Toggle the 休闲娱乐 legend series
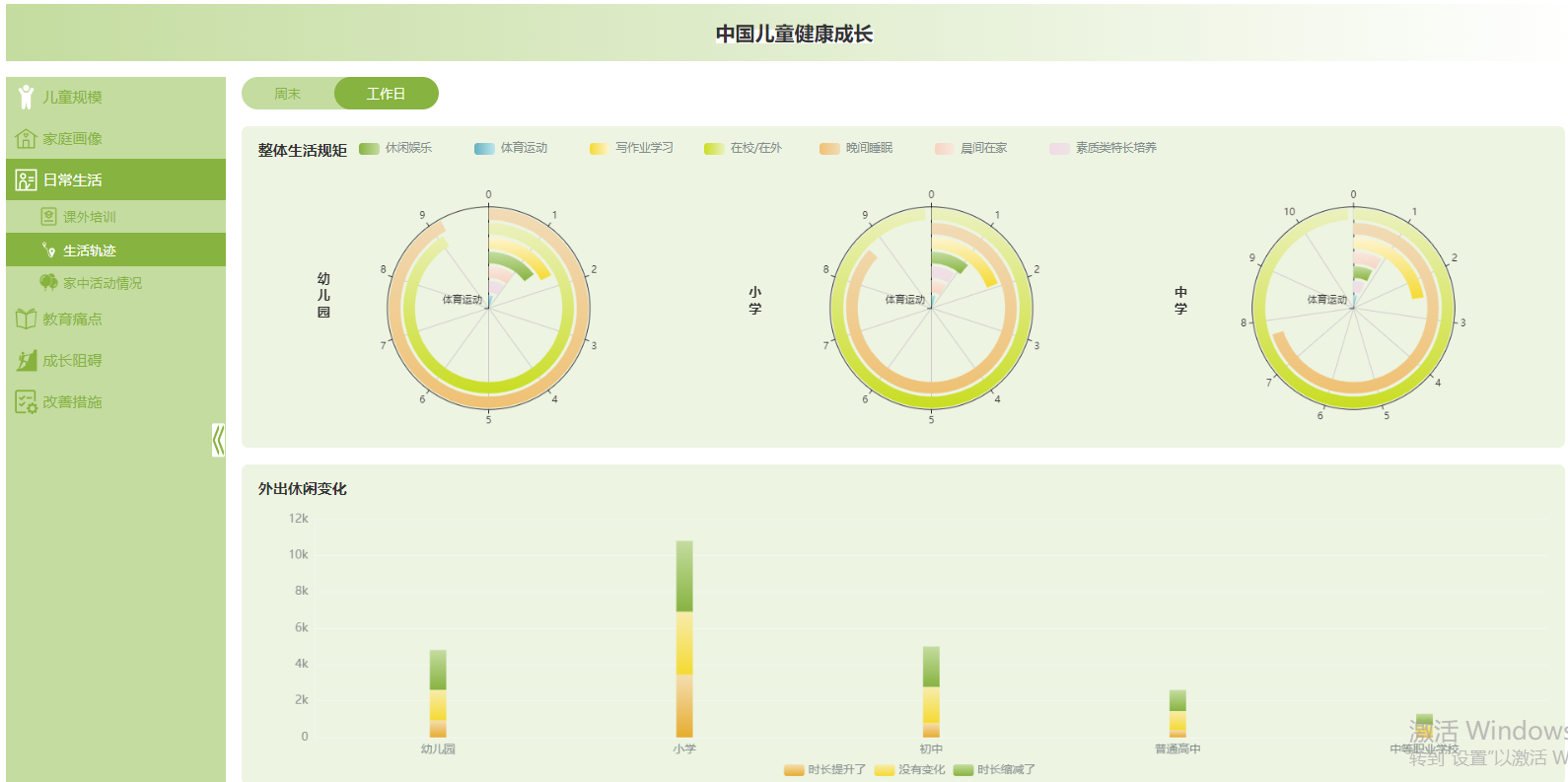Image resolution: width=1568 pixels, height=782 pixels. 395,148
